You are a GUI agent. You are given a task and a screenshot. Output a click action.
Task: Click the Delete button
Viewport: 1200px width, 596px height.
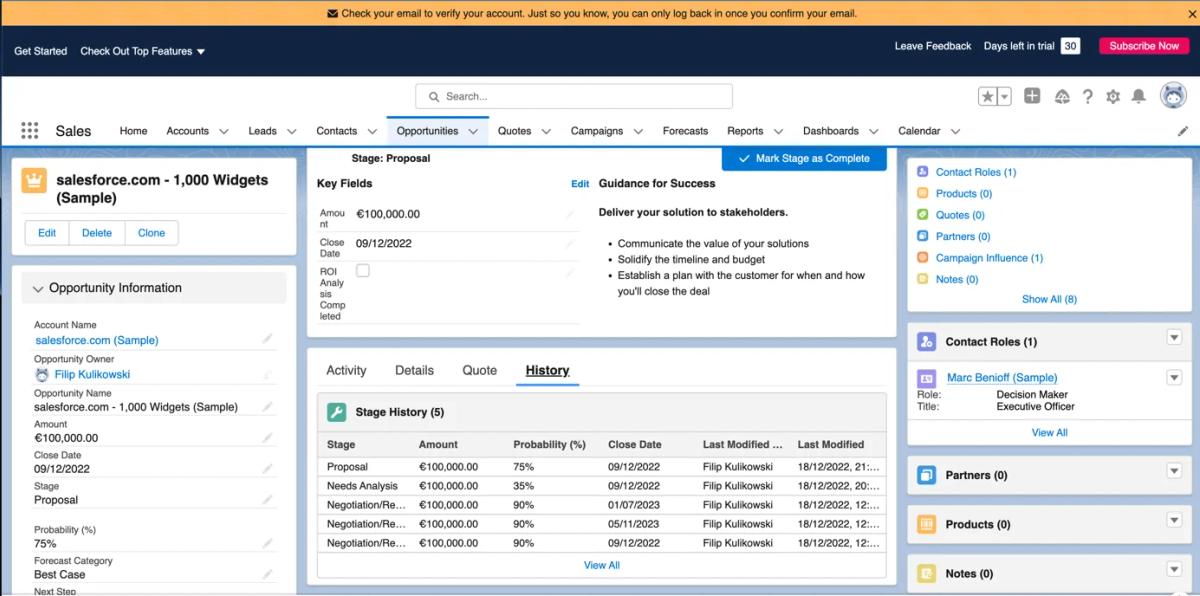tap(97, 233)
